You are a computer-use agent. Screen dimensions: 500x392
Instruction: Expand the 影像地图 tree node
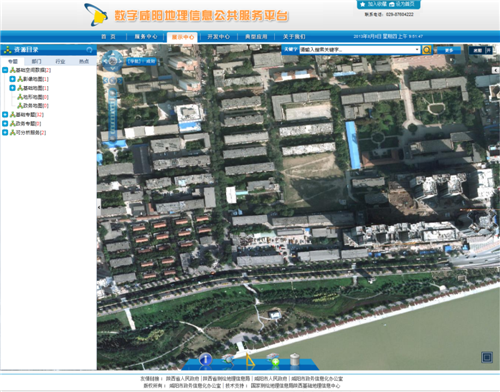(12, 79)
